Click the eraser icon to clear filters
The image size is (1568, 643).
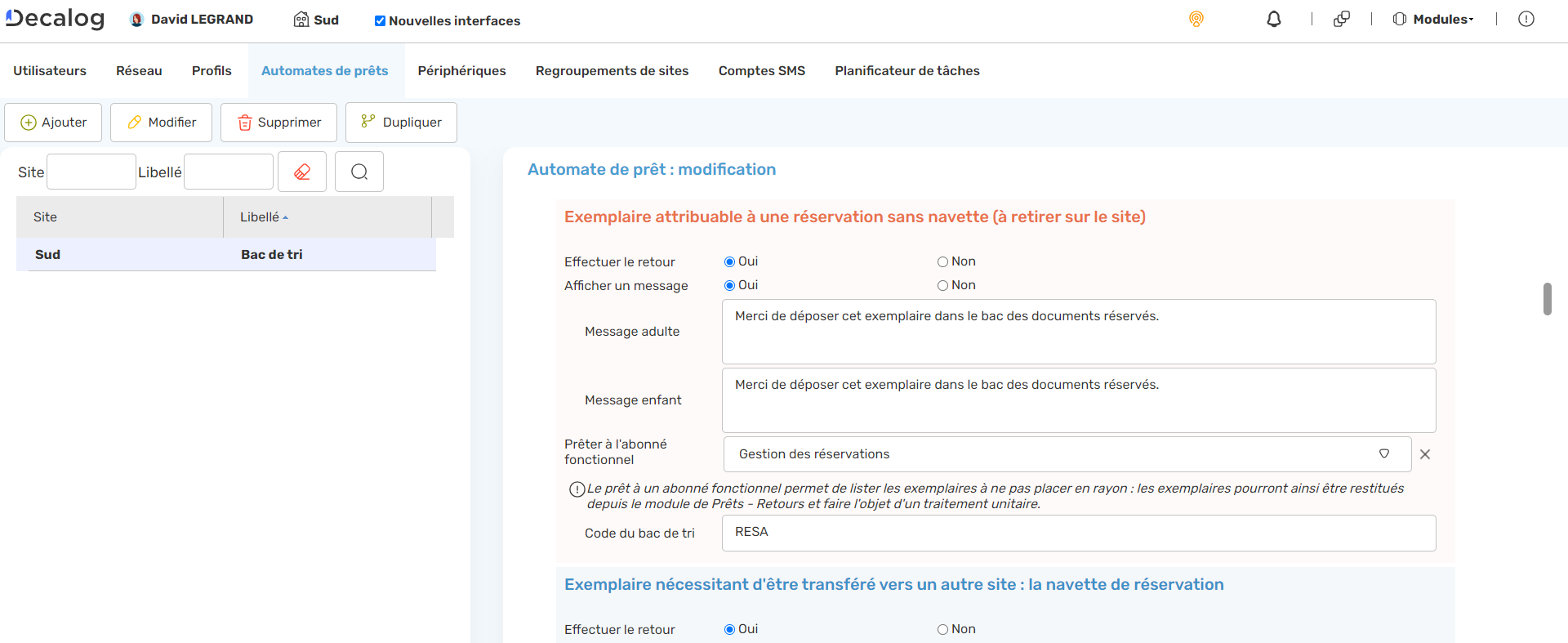pos(302,172)
